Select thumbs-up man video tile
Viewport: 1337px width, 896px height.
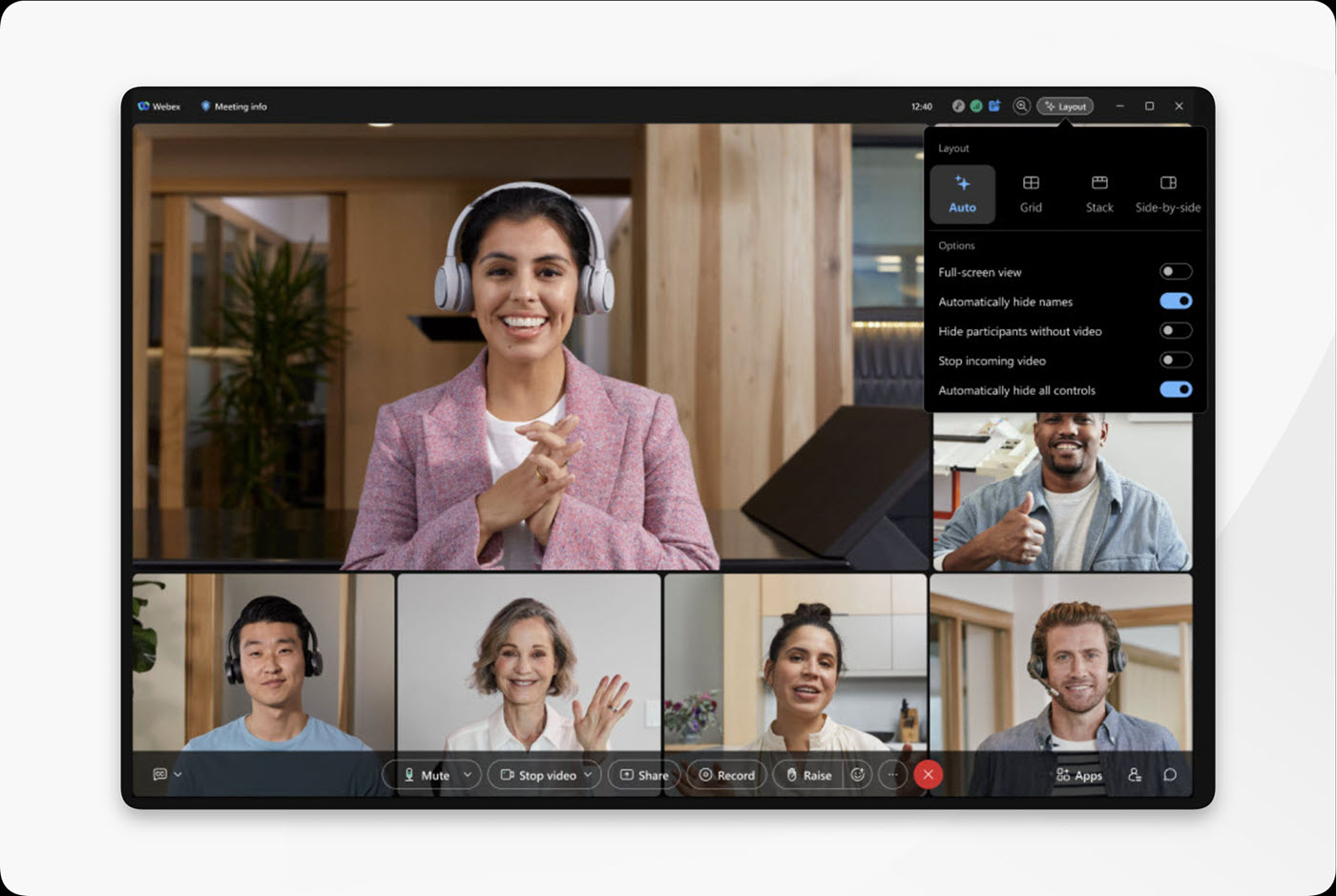[x=1062, y=491]
